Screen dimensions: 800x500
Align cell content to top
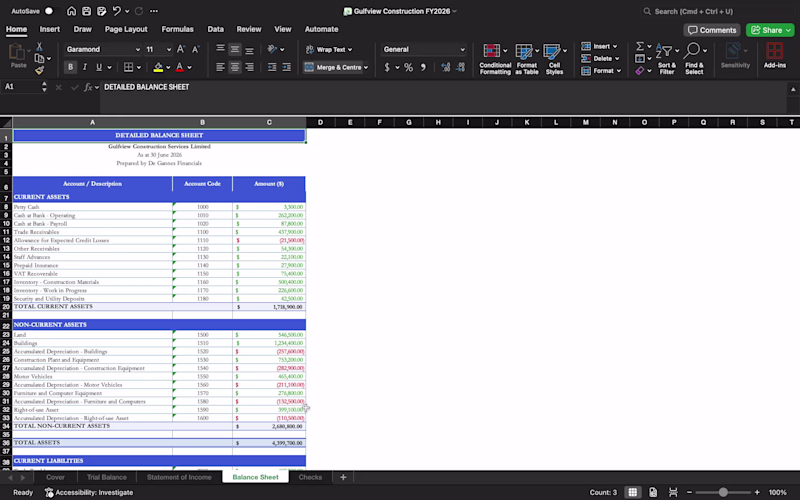220,49
